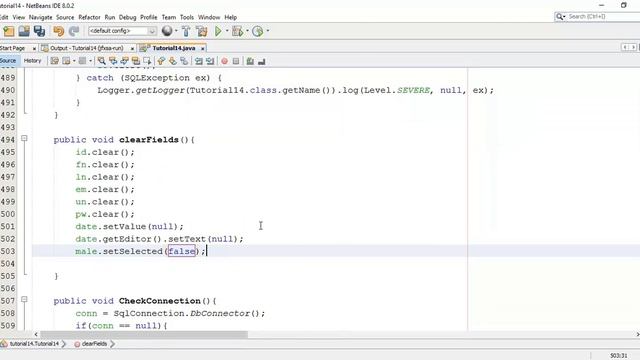Viewport: 640px width, 360px height.
Task: Open the Window menu
Action: [x=209, y=17]
